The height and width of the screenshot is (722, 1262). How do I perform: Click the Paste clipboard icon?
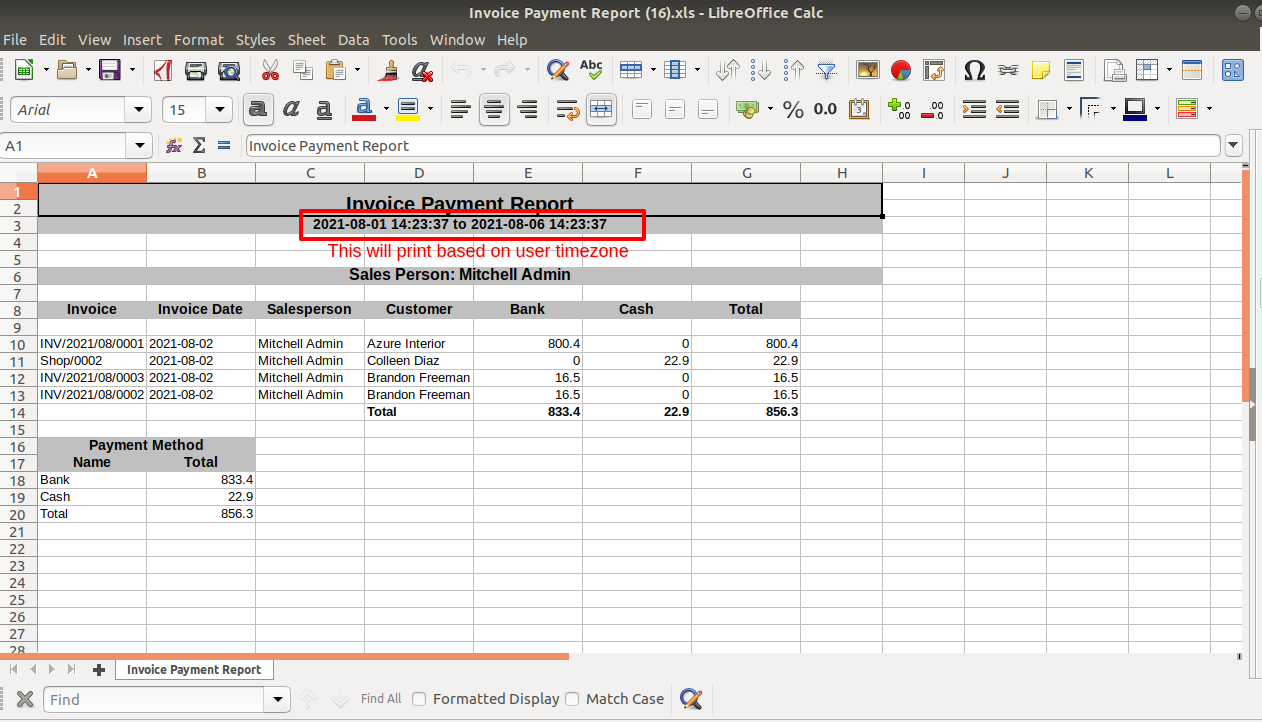336,70
